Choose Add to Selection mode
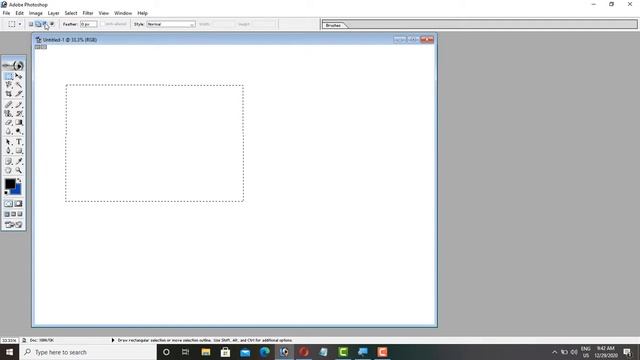Screen dimensions: 640x360 coord(38,24)
